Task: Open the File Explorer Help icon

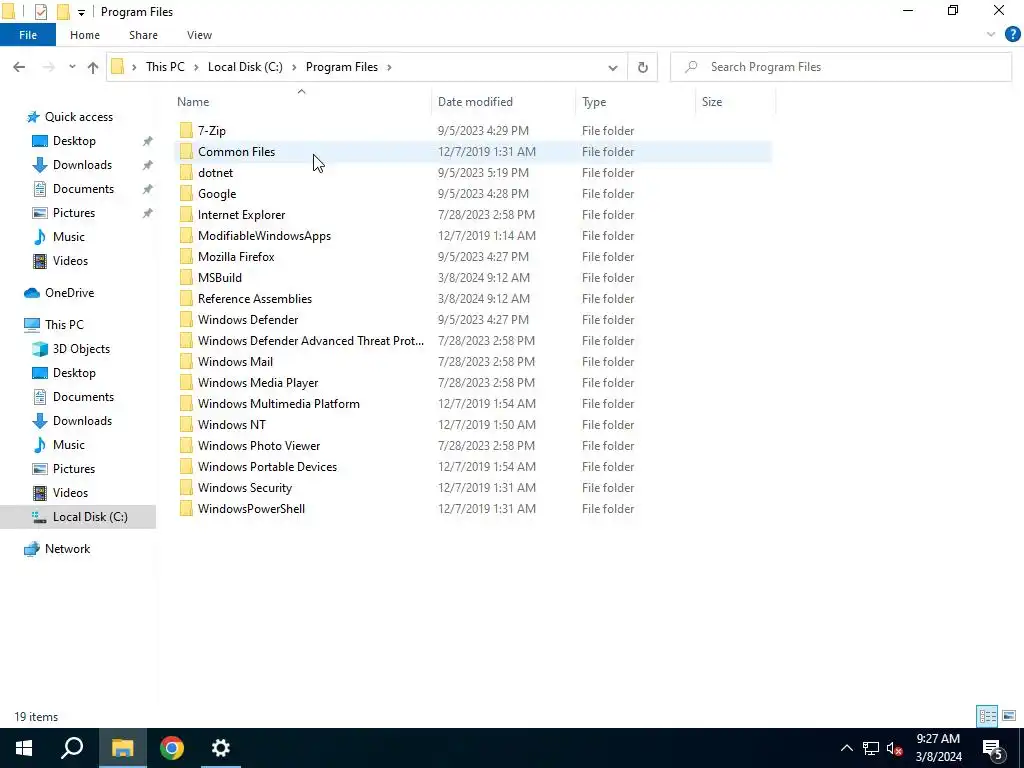Action: 1012,35
